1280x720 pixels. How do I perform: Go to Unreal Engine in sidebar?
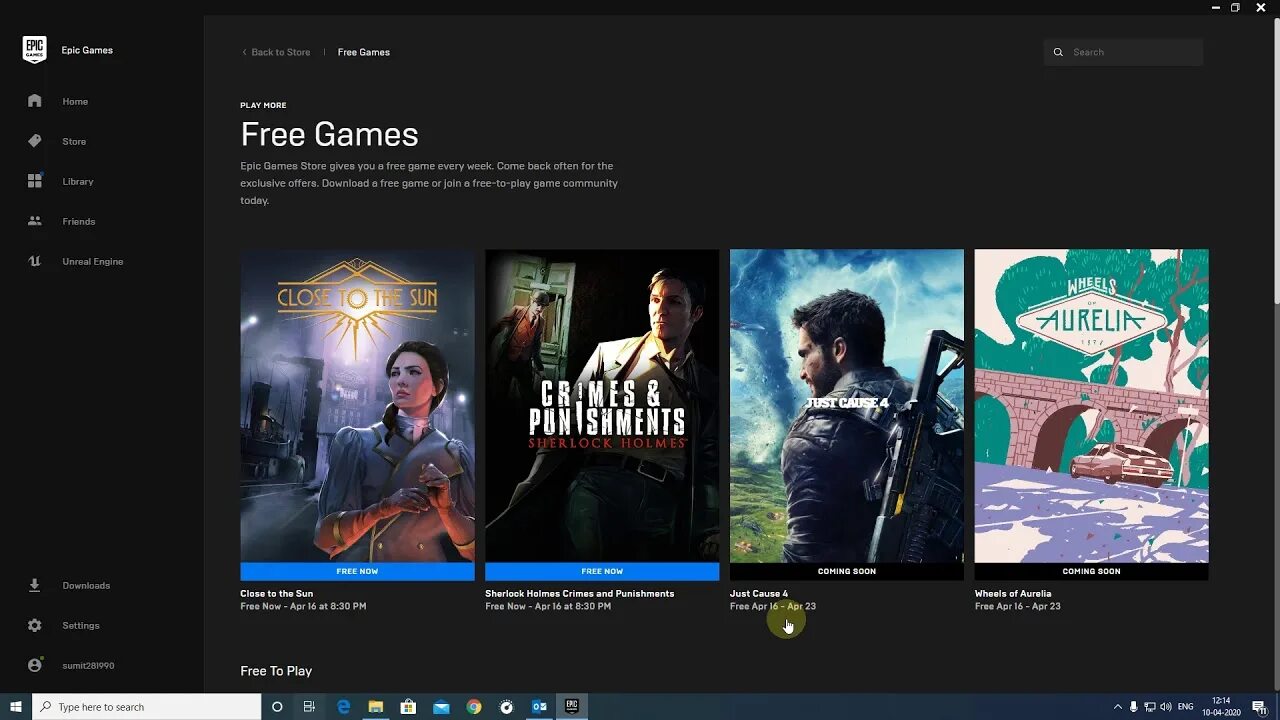tap(93, 261)
